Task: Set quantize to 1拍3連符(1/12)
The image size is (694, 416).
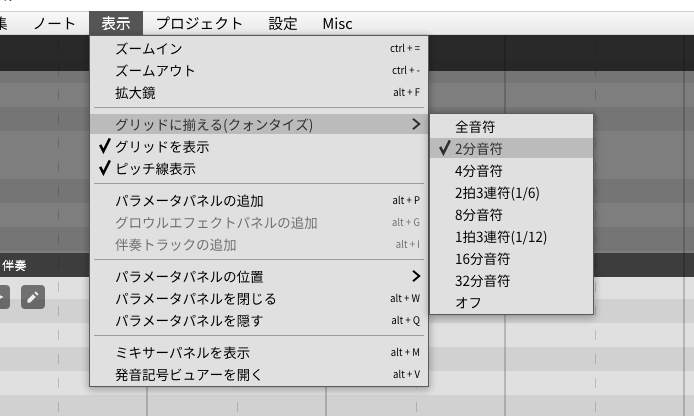Action: [x=501, y=237]
